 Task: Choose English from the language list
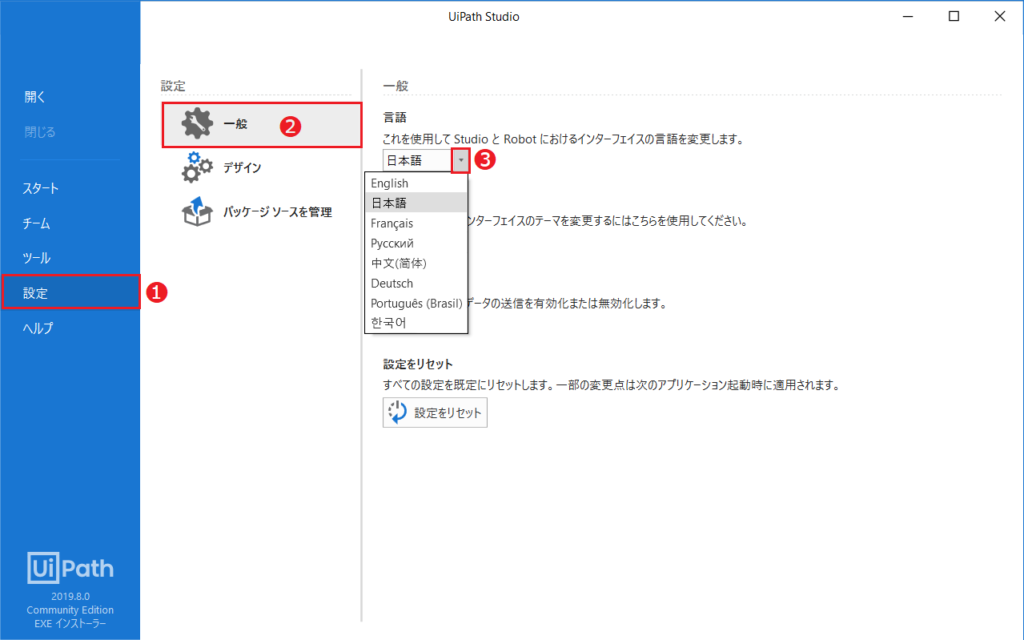point(416,183)
